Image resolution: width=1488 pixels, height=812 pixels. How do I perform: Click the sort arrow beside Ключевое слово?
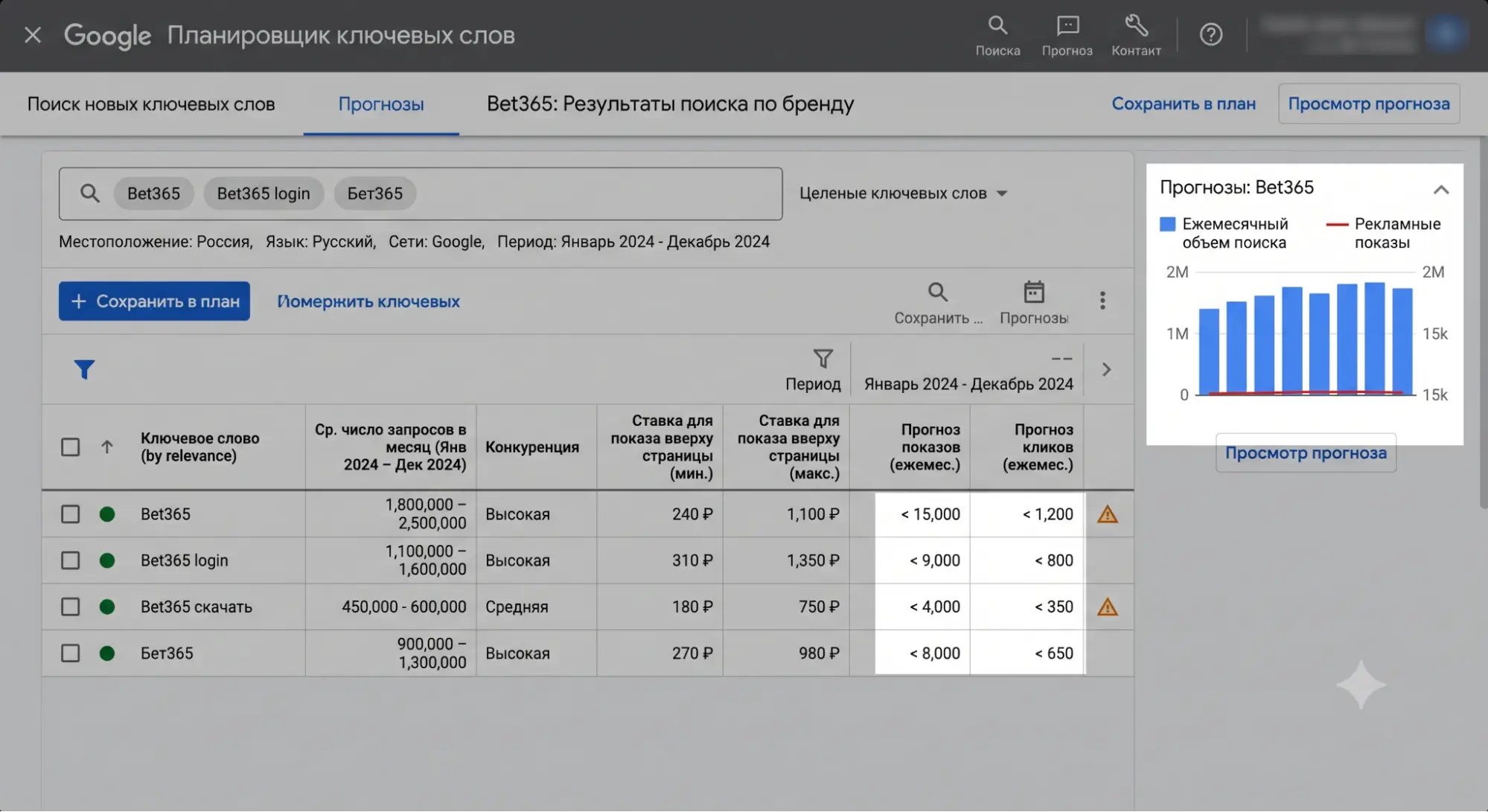107,447
